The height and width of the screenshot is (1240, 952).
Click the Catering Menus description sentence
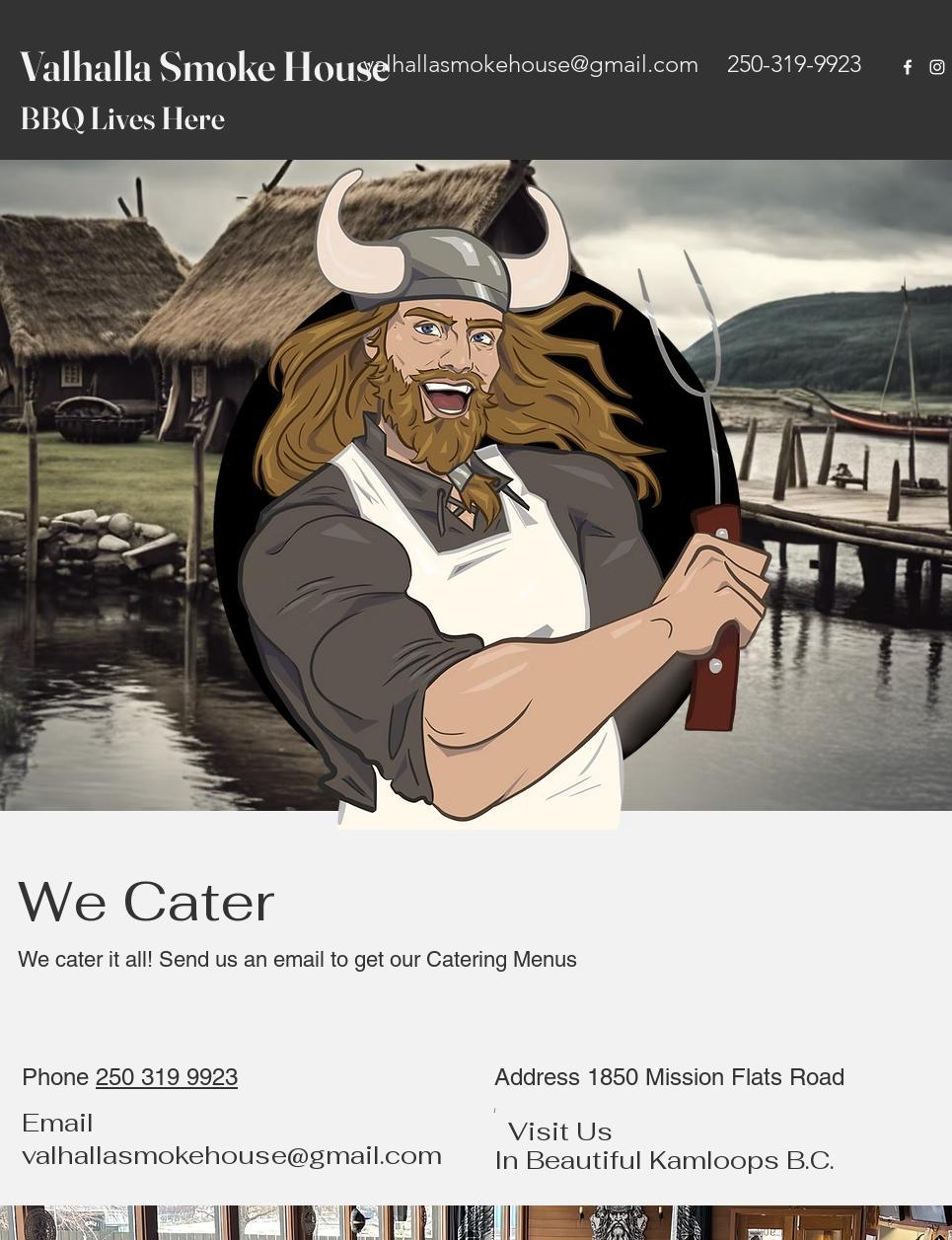297,960
